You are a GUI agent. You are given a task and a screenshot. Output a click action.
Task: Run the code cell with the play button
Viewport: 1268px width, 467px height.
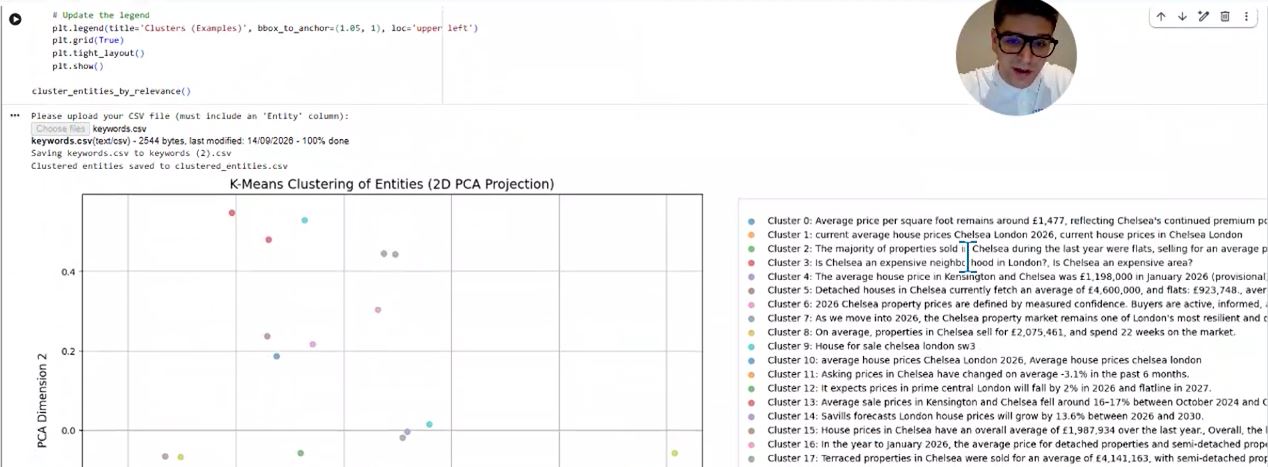[x=15, y=19]
